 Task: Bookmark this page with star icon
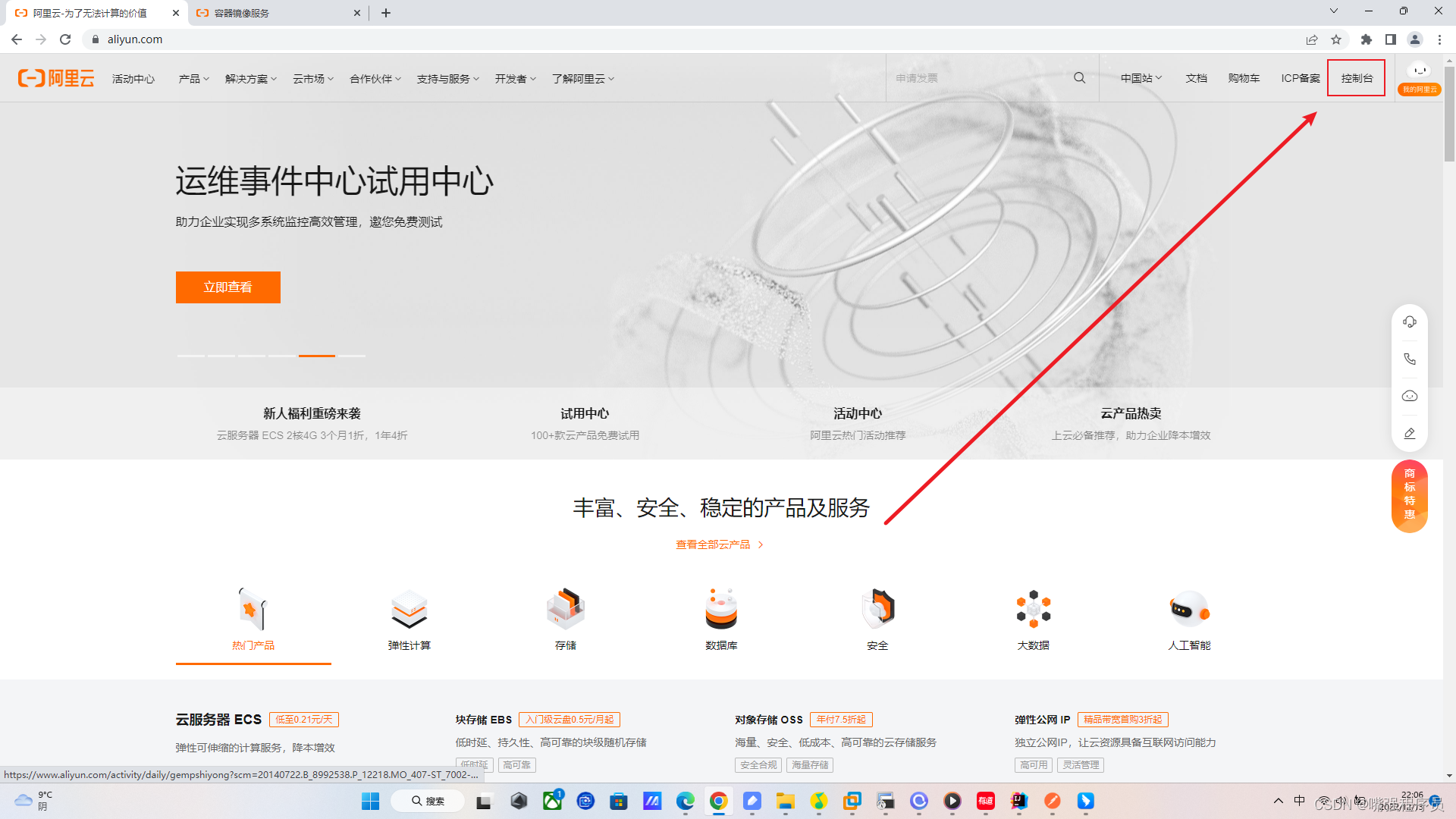click(x=1336, y=39)
